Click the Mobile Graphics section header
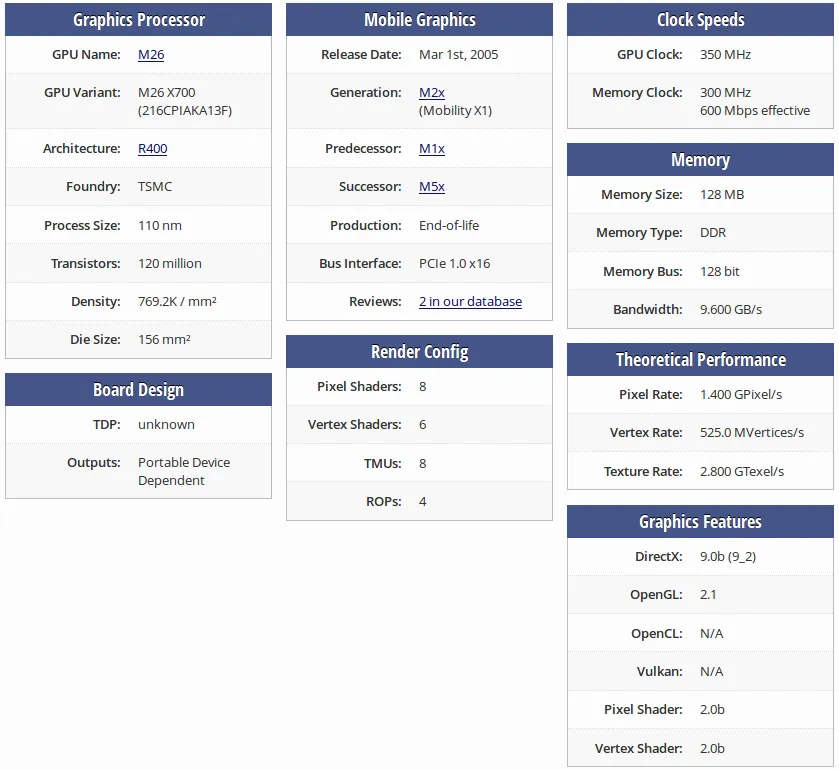The width and height of the screenshot is (839, 770). (x=420, y=20)
